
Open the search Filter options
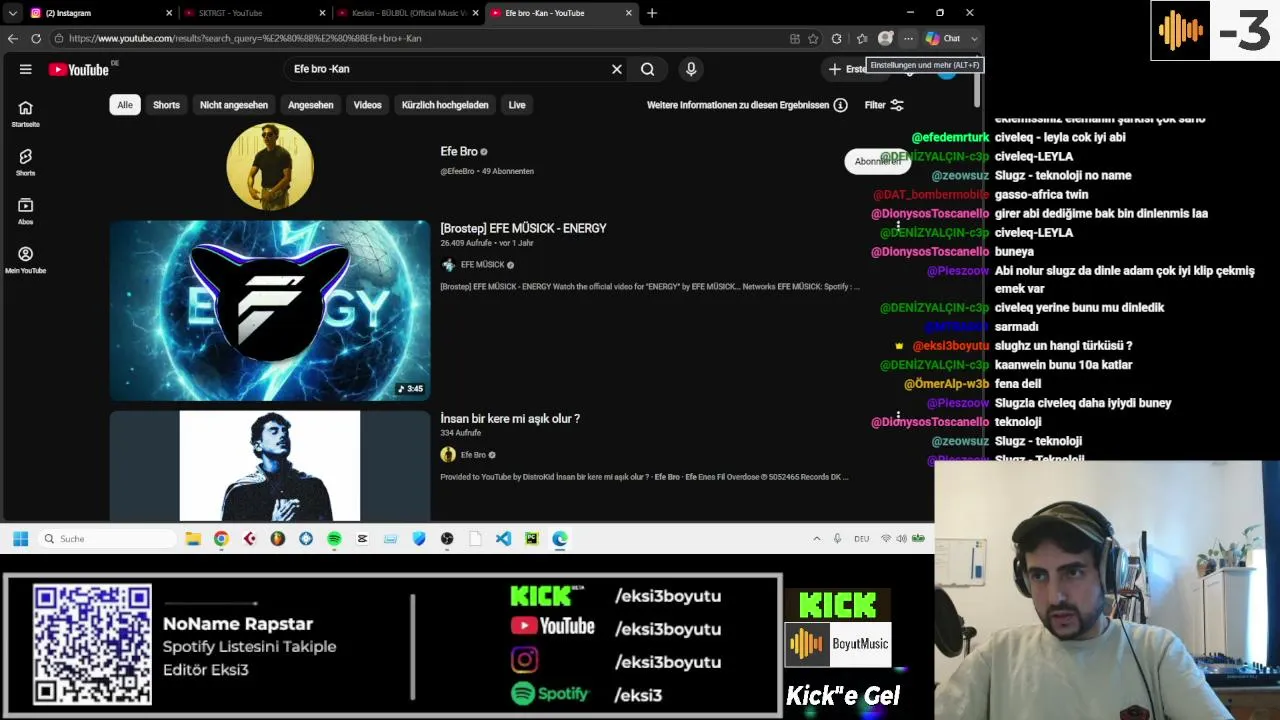point(884,105)
